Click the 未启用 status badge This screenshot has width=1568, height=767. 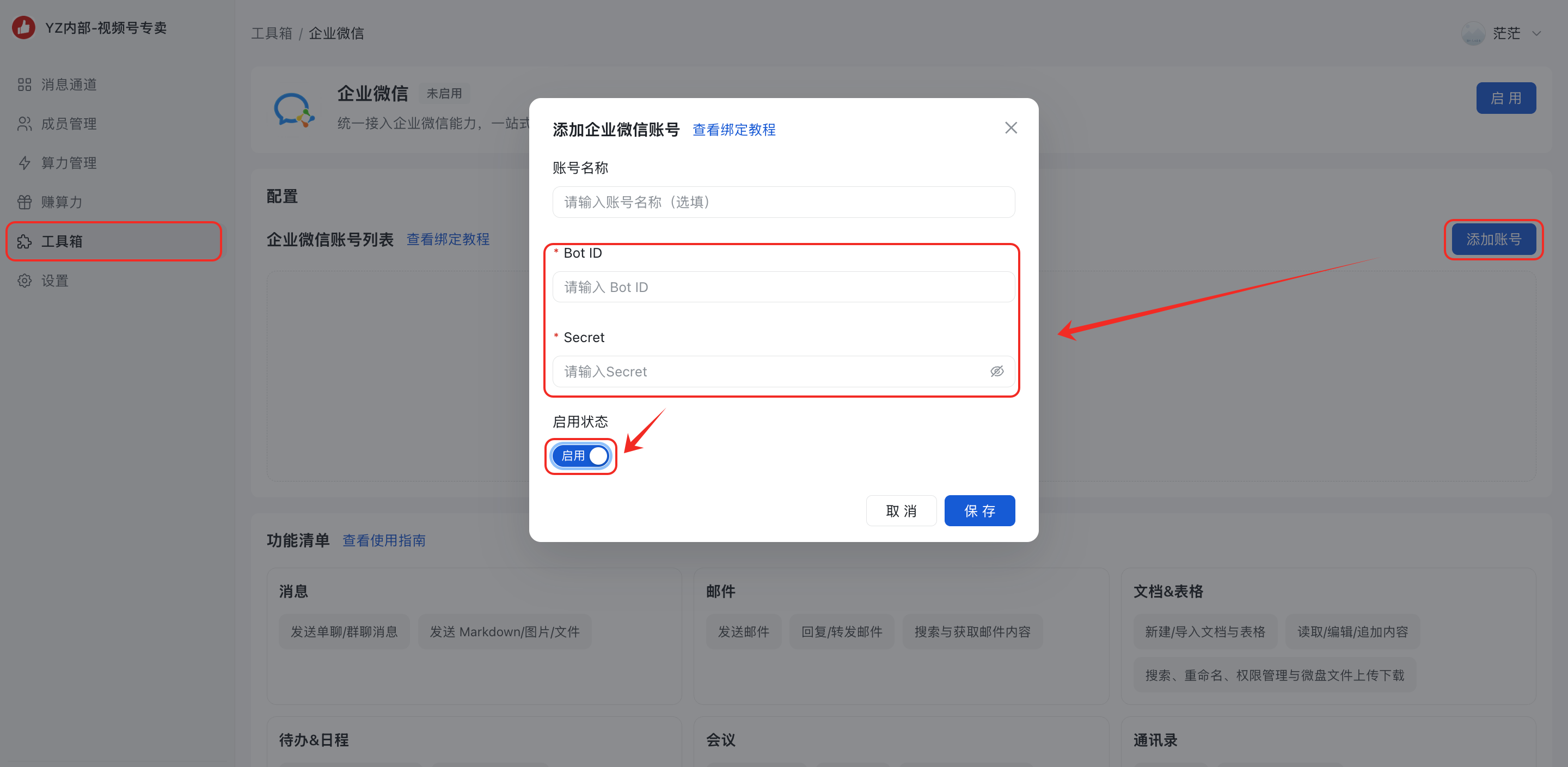point(444,94)
